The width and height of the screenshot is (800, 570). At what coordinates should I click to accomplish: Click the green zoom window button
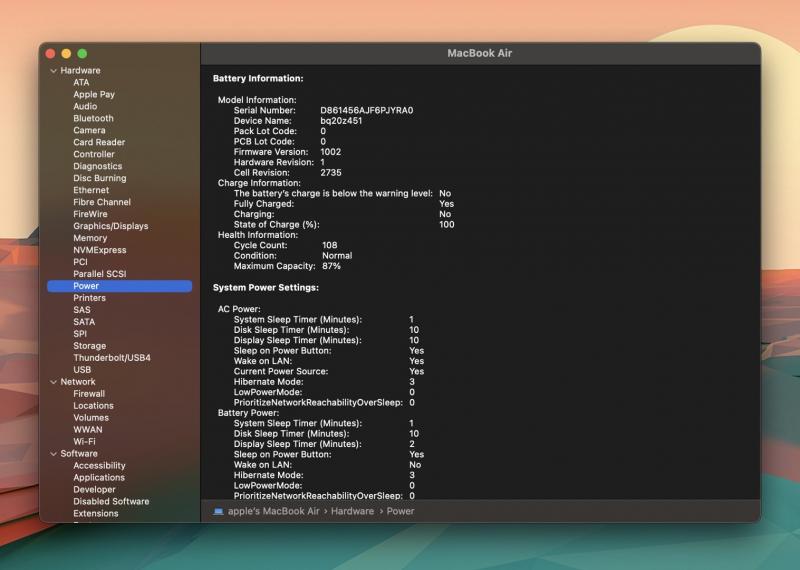point(82,54)
